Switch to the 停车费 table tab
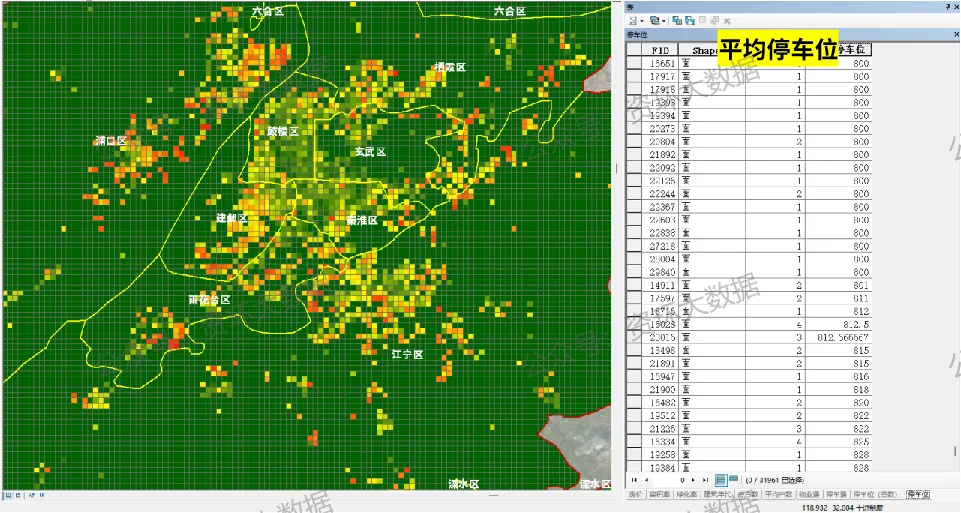The height and width of the screenshot is (513, 961). click(837, 494)
